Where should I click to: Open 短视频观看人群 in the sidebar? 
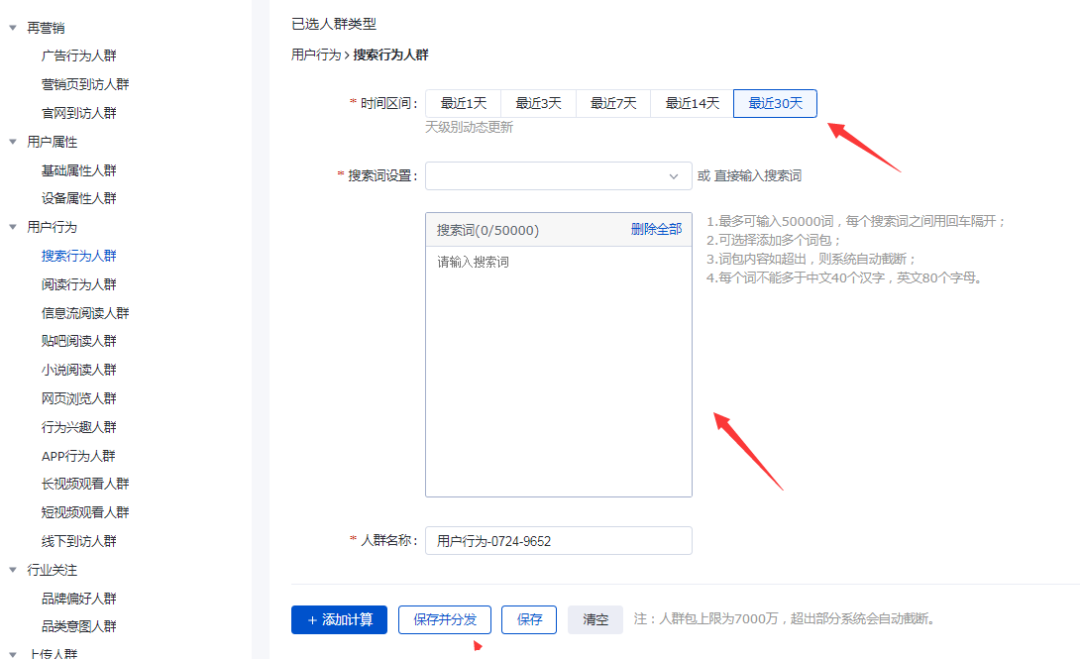pos(85,512)
